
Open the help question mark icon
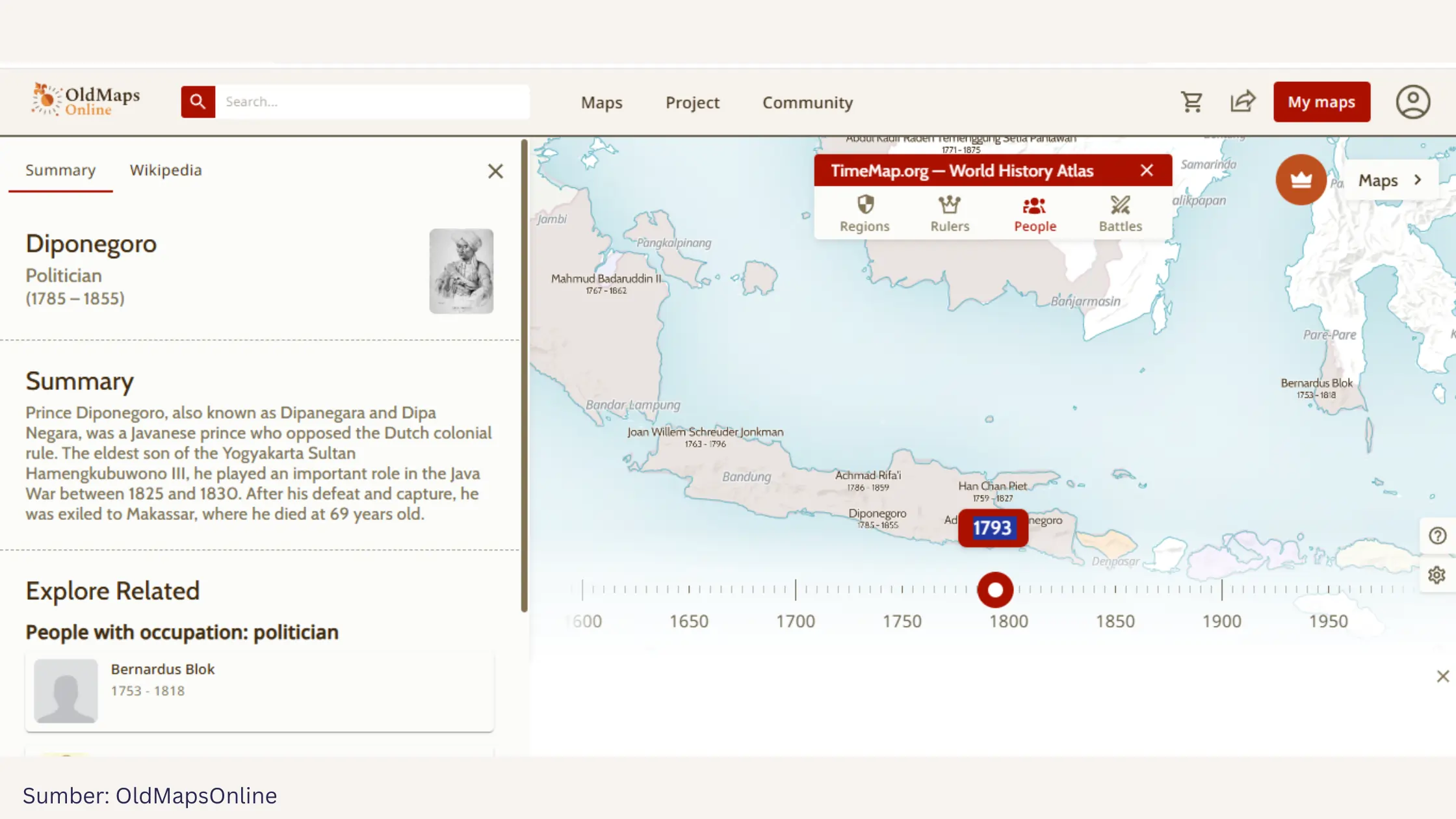pos(1437,536)
